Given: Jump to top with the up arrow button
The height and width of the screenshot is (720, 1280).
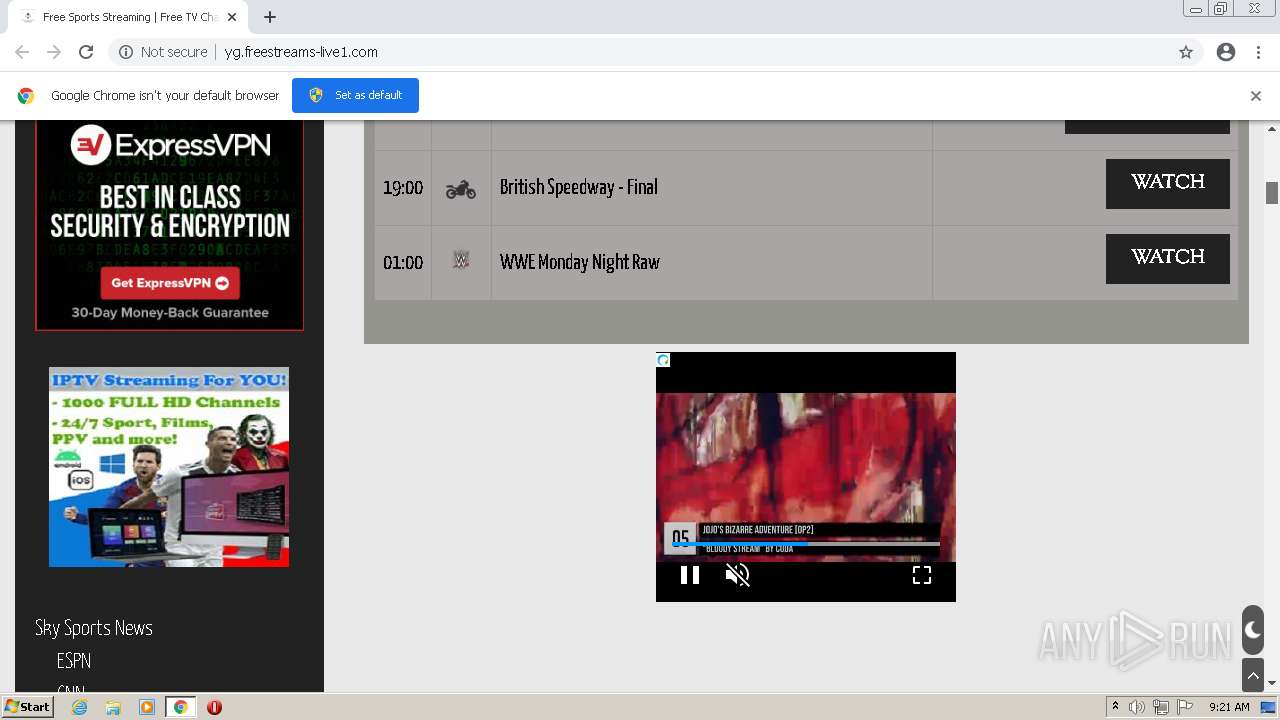Looking at the screenshot, I should (x=1253, y=676).
